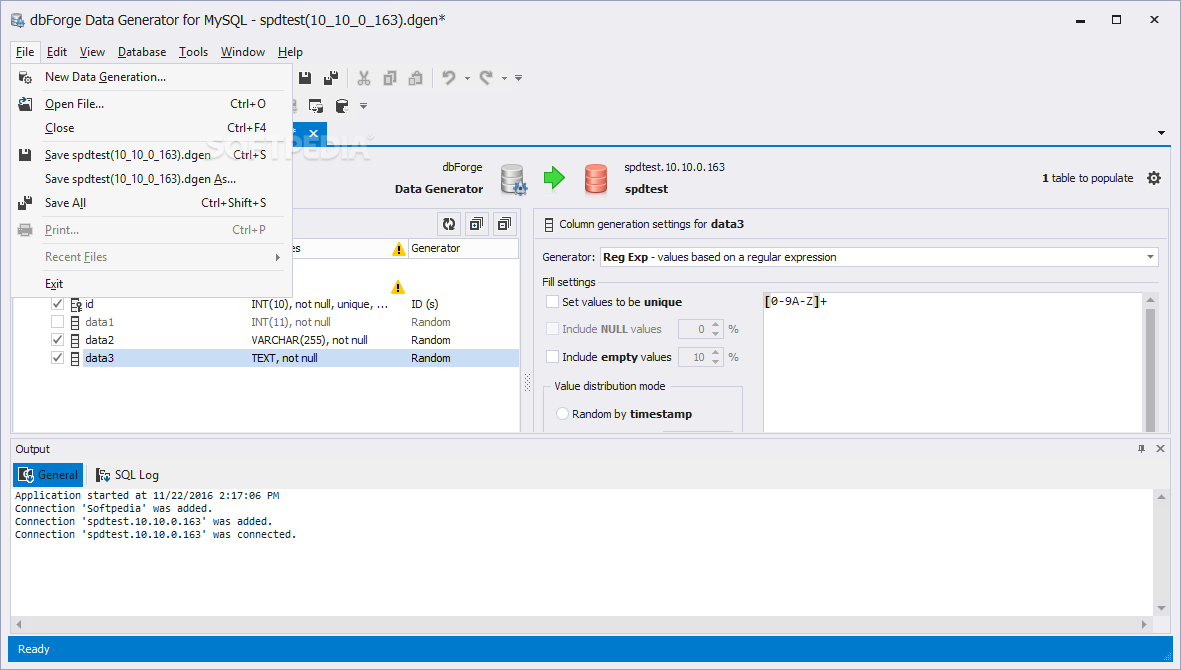Click the red spdtest database icon
The height and width of the screenshot is (670, 1181).
(x=596, y=179)
